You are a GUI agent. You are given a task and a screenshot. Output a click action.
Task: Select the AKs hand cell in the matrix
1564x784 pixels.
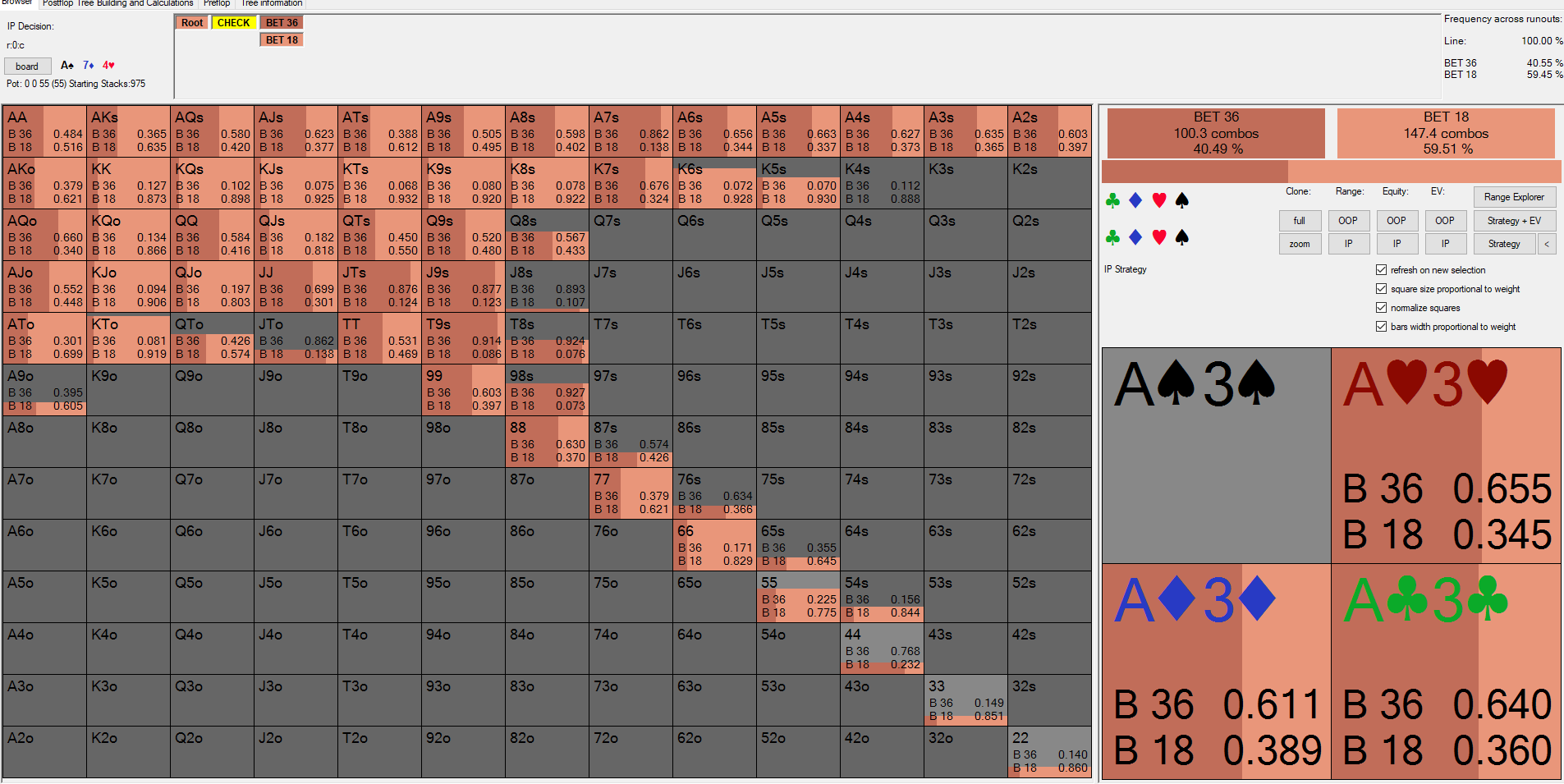(x=129, y=131)
